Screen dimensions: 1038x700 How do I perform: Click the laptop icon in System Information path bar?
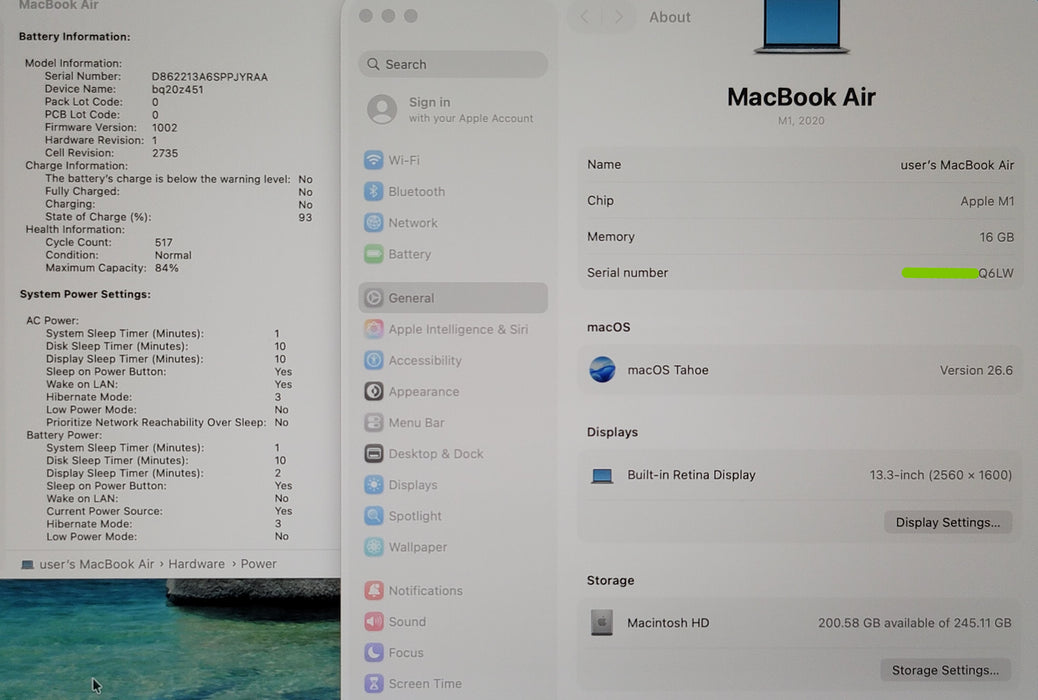27,564
